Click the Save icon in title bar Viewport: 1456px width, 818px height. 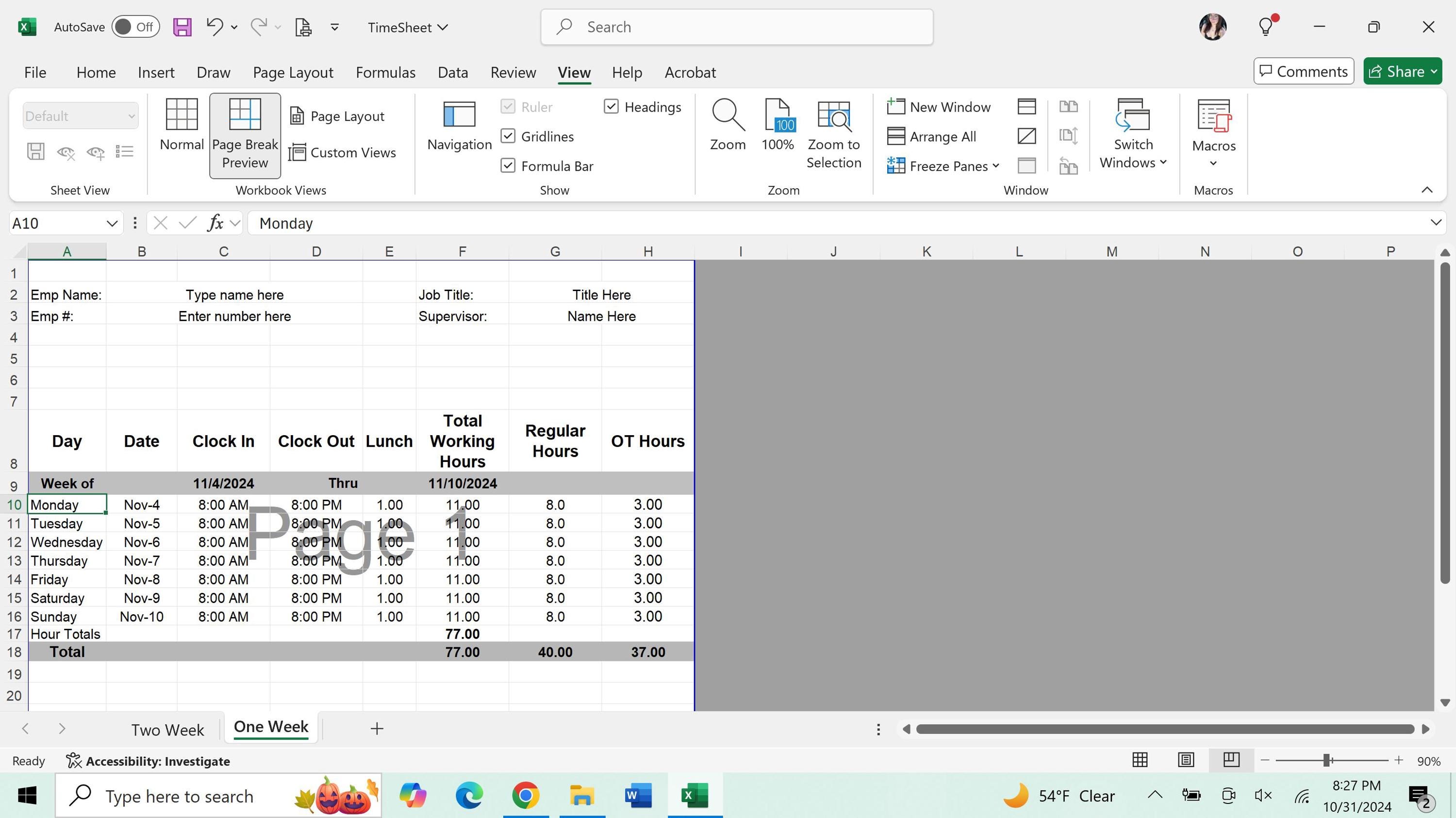click(x=182, y=27)
